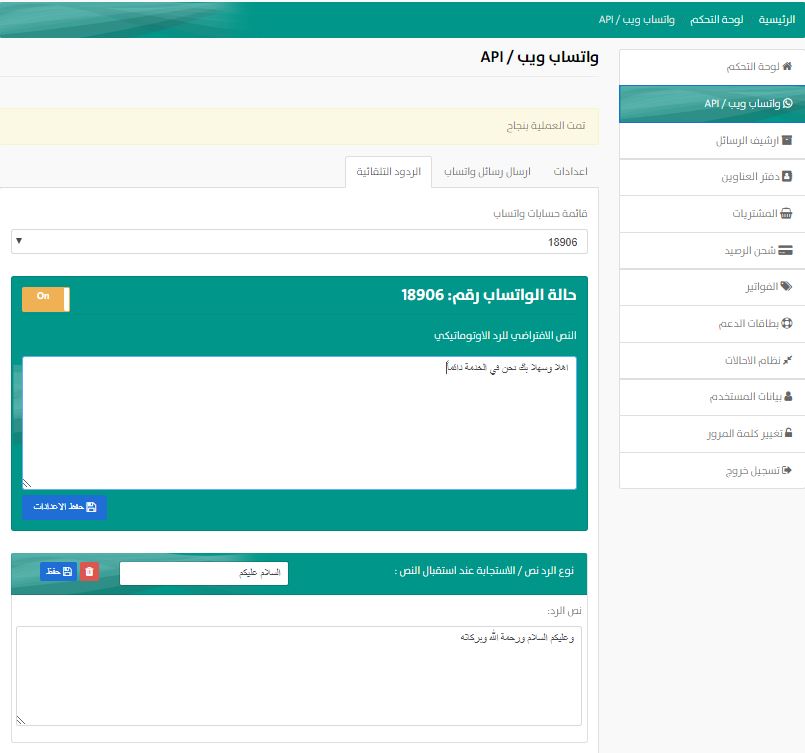Click the blue حفظ الاعدادات button
The width and height of the screenshot is (805, 753).
(65, 507)
